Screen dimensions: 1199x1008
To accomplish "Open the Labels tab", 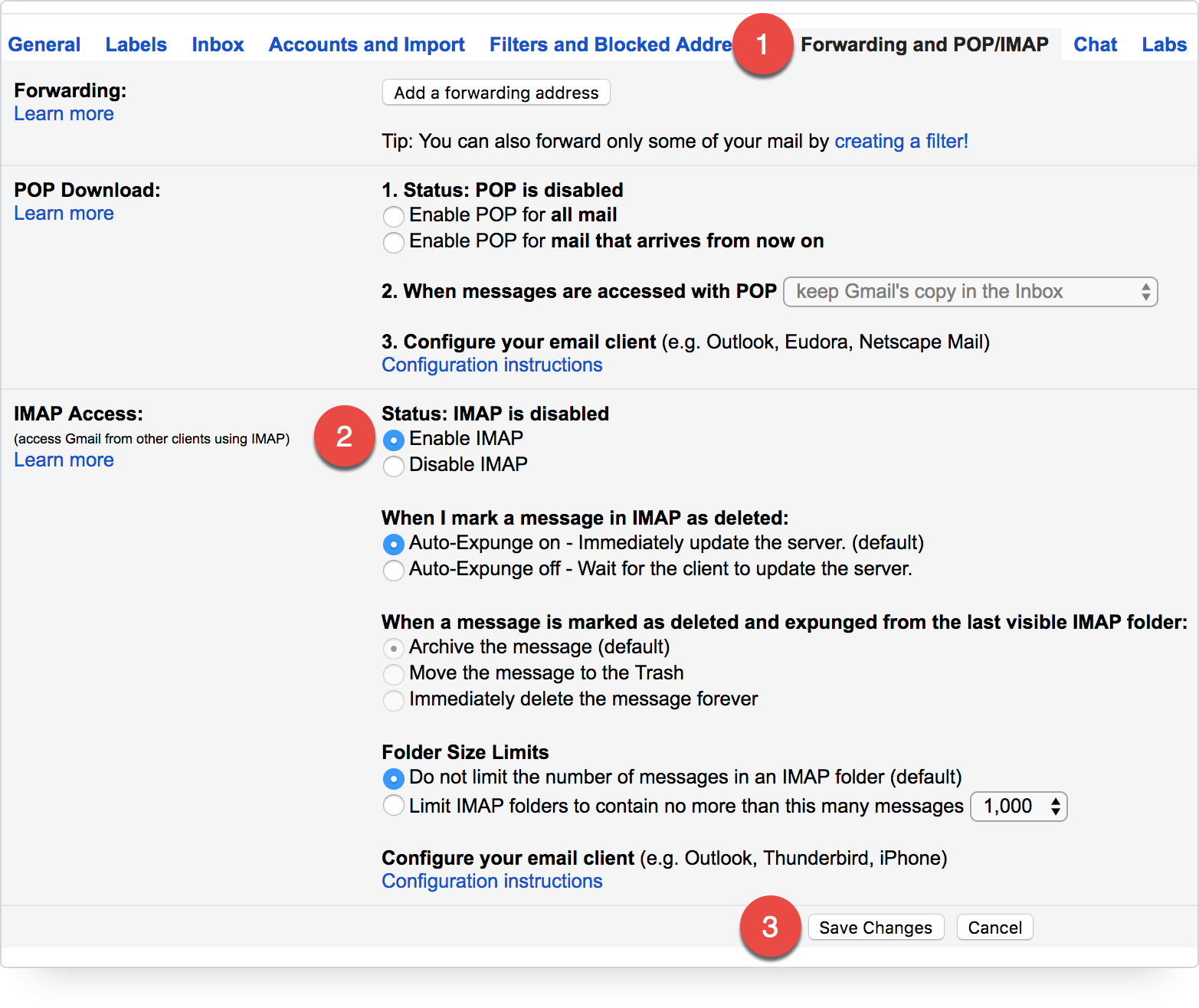I will point(136,44).
